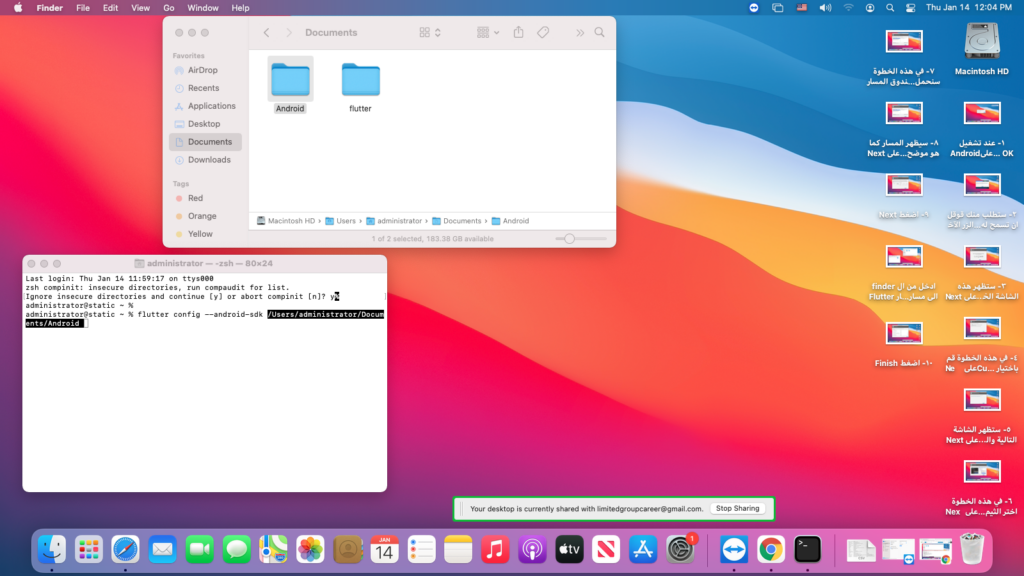This screenshot has height=576, width=1024.
Task: Open Photos from the Dock
Action: pyautogui.click(x=310, y=549)
